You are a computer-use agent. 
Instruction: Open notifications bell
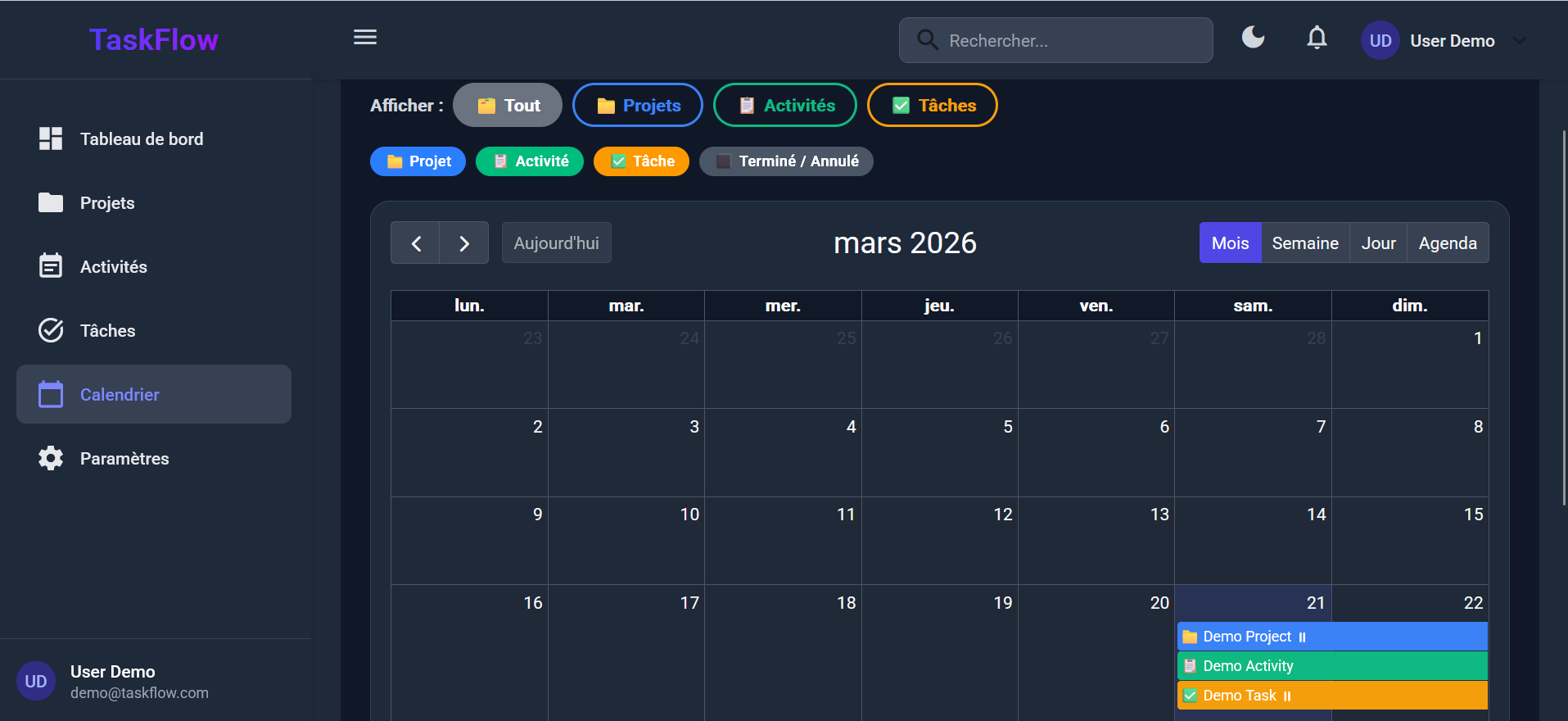(1317, 39)
